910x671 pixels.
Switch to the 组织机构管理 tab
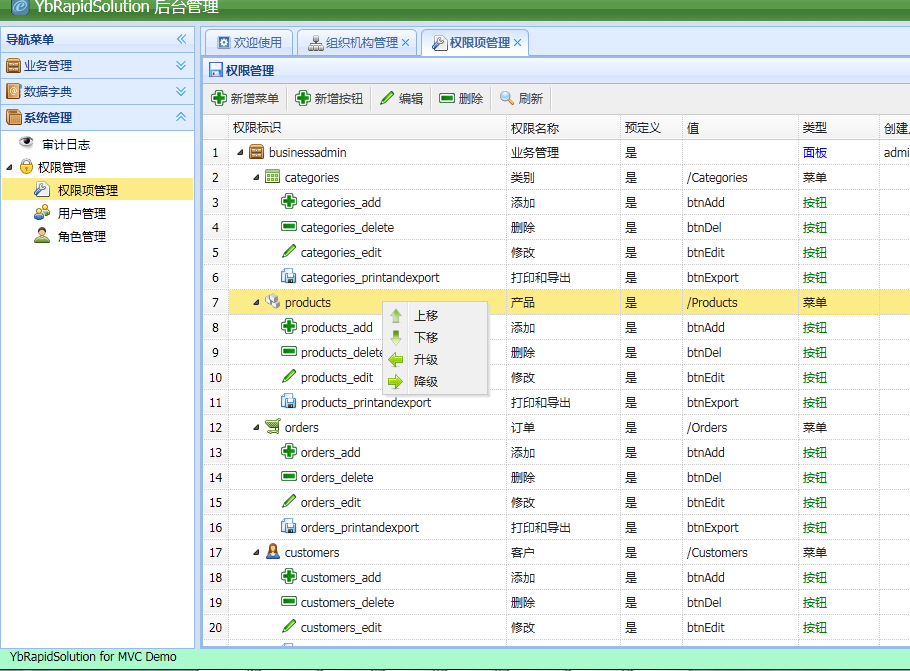pyautogui.click(x=355, y=42)
